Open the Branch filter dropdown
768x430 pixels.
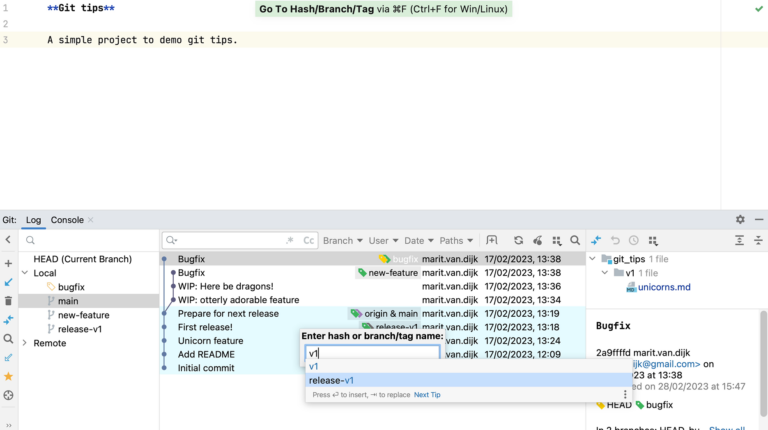coord(343,241)
